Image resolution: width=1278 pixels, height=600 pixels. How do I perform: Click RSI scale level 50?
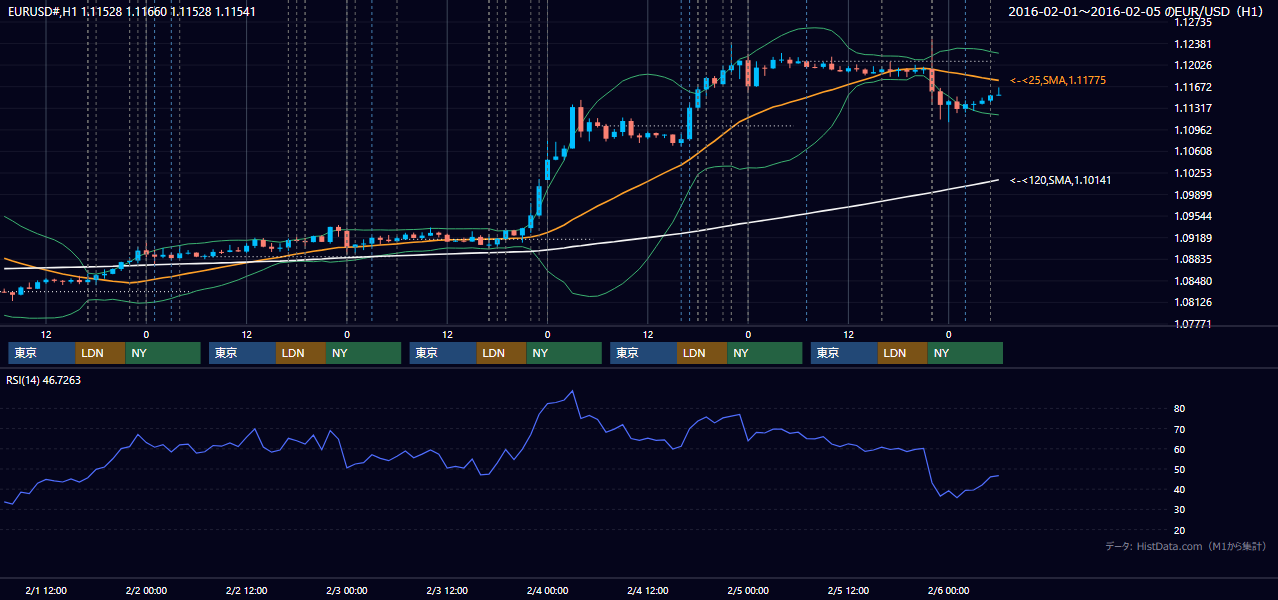1180,469
